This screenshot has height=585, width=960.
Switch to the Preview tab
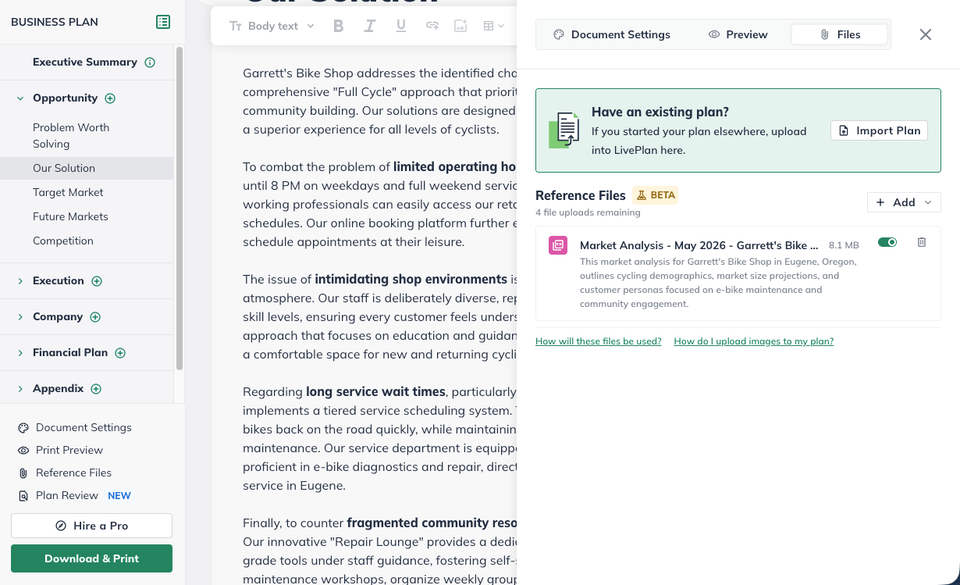738,35
